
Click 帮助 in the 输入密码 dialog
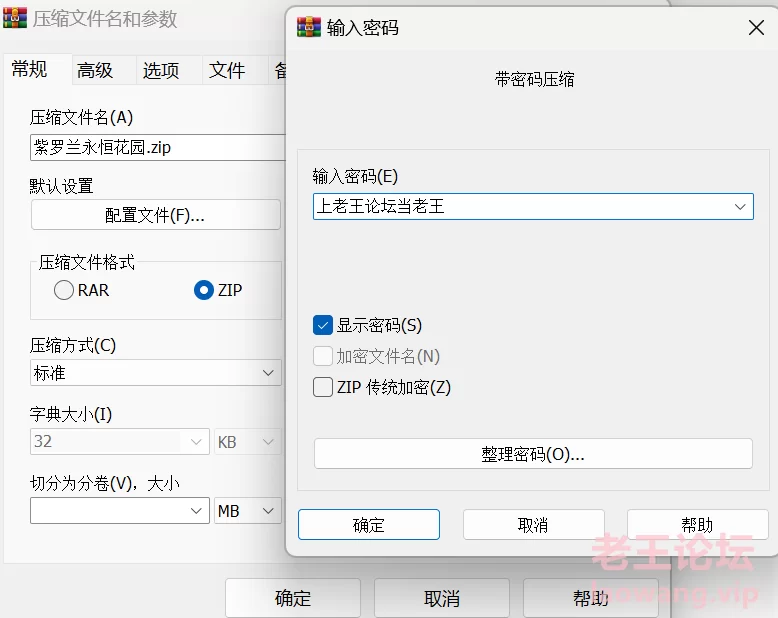click(x=697, y=525)
